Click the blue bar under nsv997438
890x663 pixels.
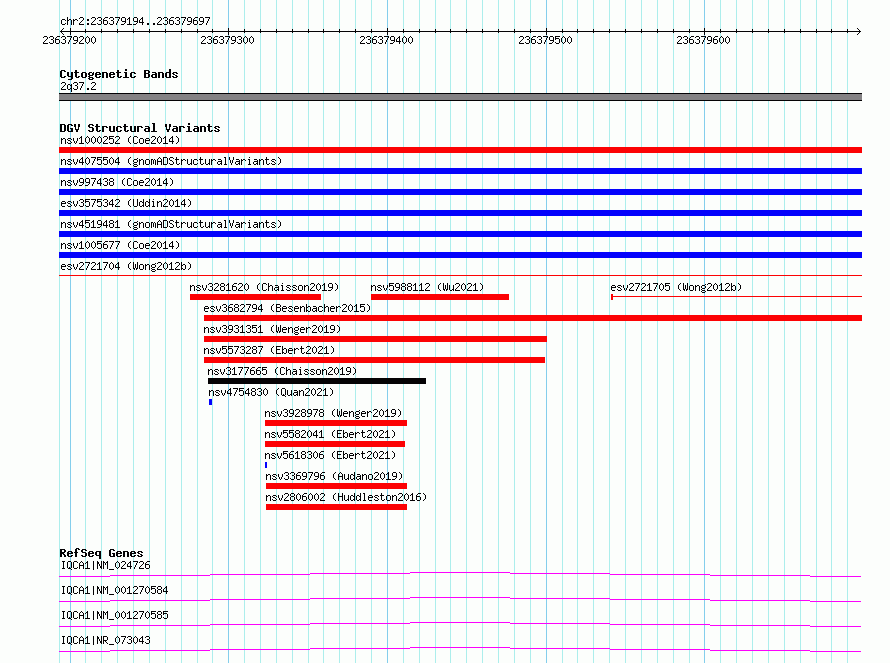click(460, 192)
